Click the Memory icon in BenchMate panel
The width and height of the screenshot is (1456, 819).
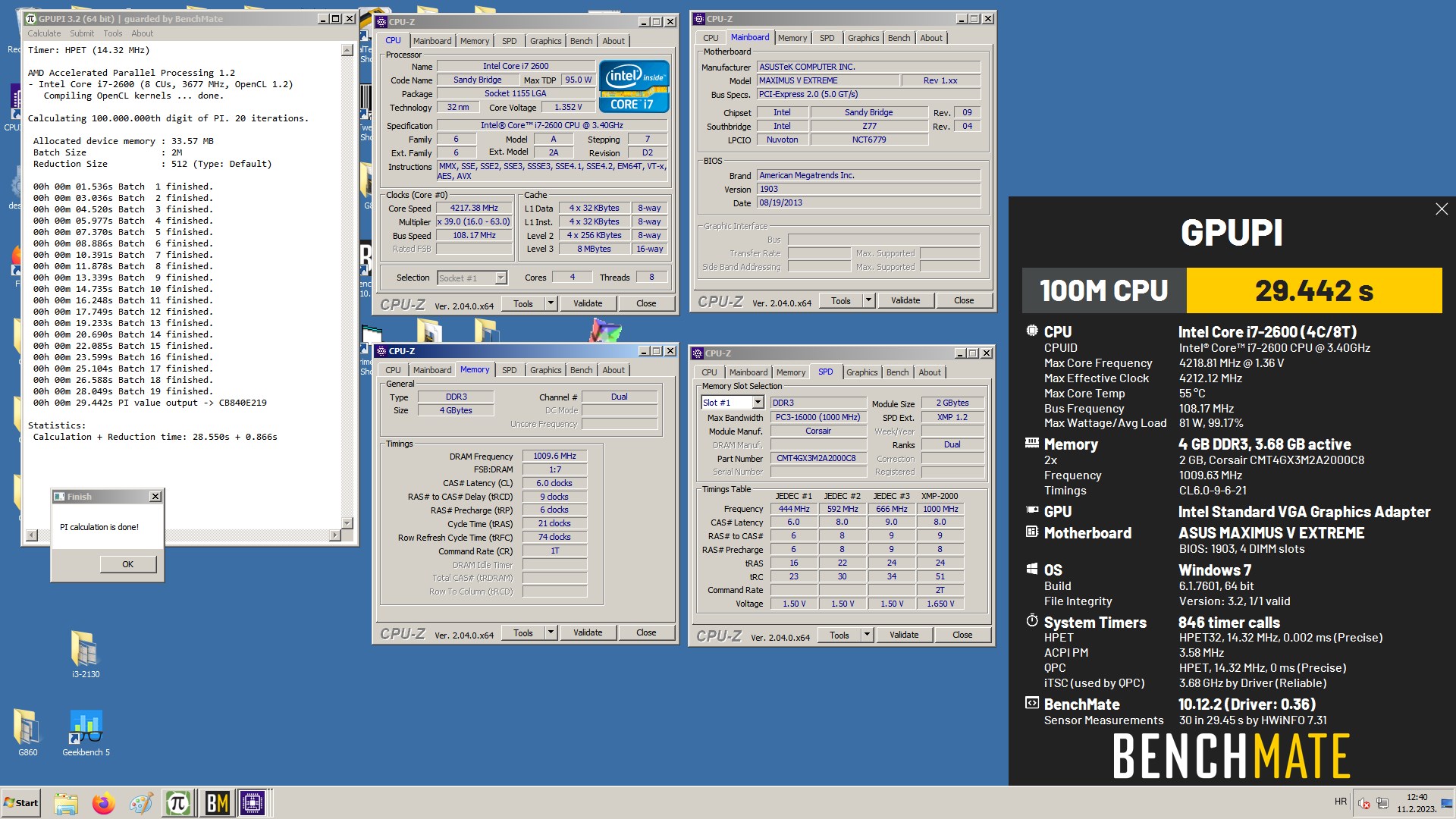click(1032, 443)
